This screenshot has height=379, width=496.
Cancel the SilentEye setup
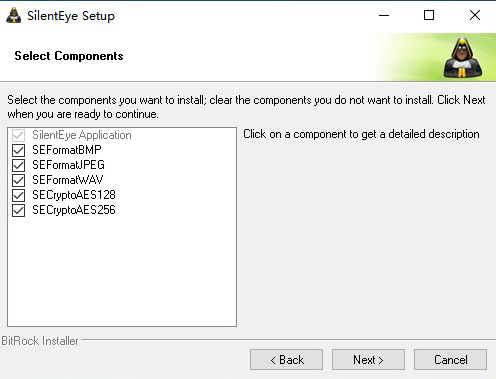tap(450, 360)
